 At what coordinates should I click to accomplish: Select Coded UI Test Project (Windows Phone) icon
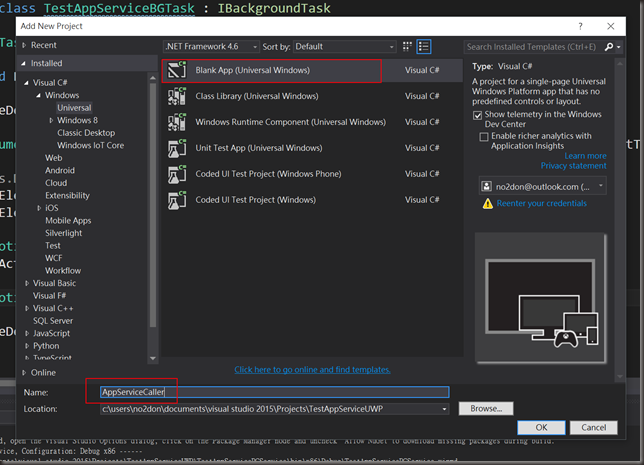(177, 174)
